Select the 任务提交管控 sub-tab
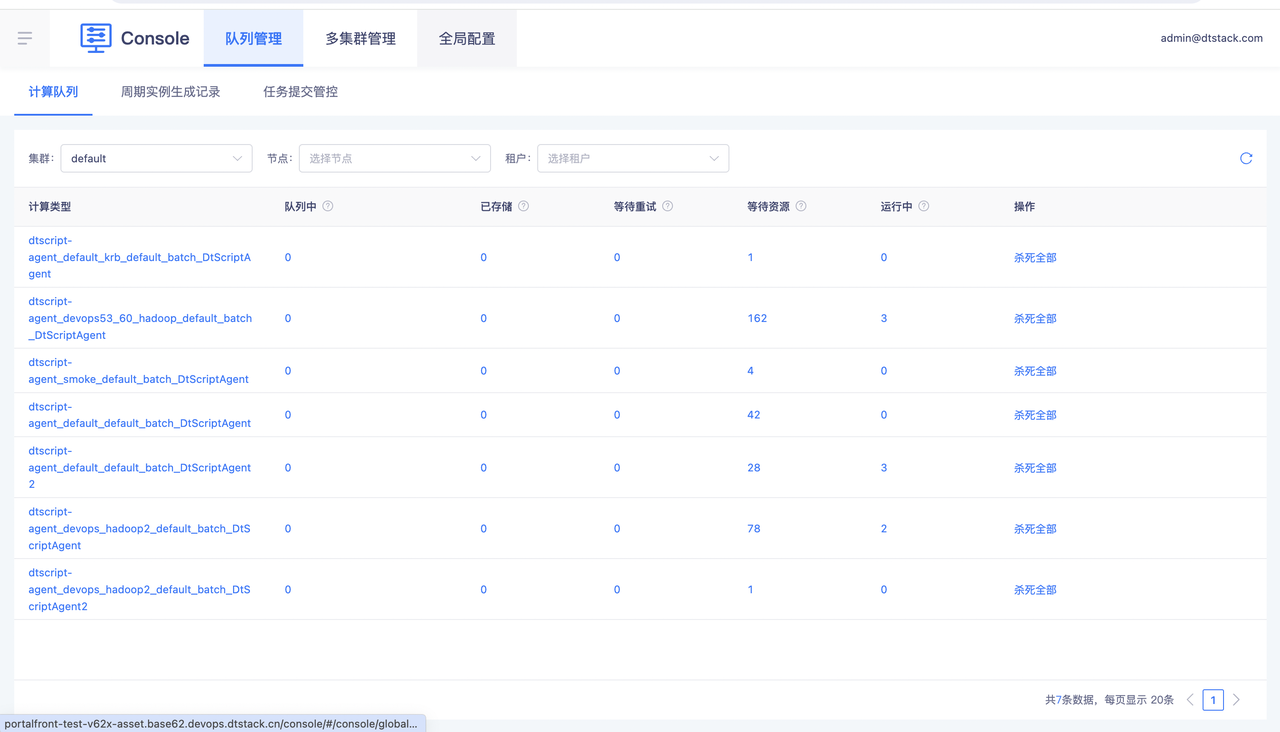The height and width of the screenshot is (732, 1280). tap(301, 92)
